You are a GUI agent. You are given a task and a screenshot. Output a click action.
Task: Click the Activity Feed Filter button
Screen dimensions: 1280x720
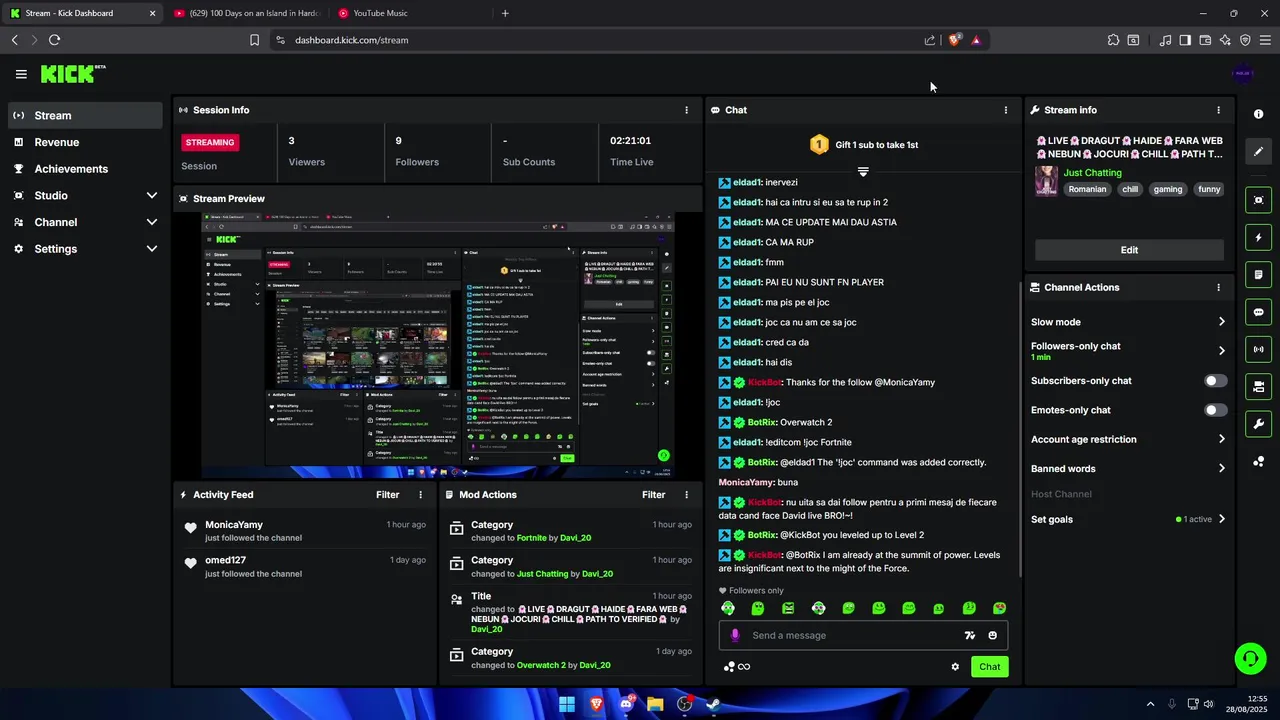(387, 495)
